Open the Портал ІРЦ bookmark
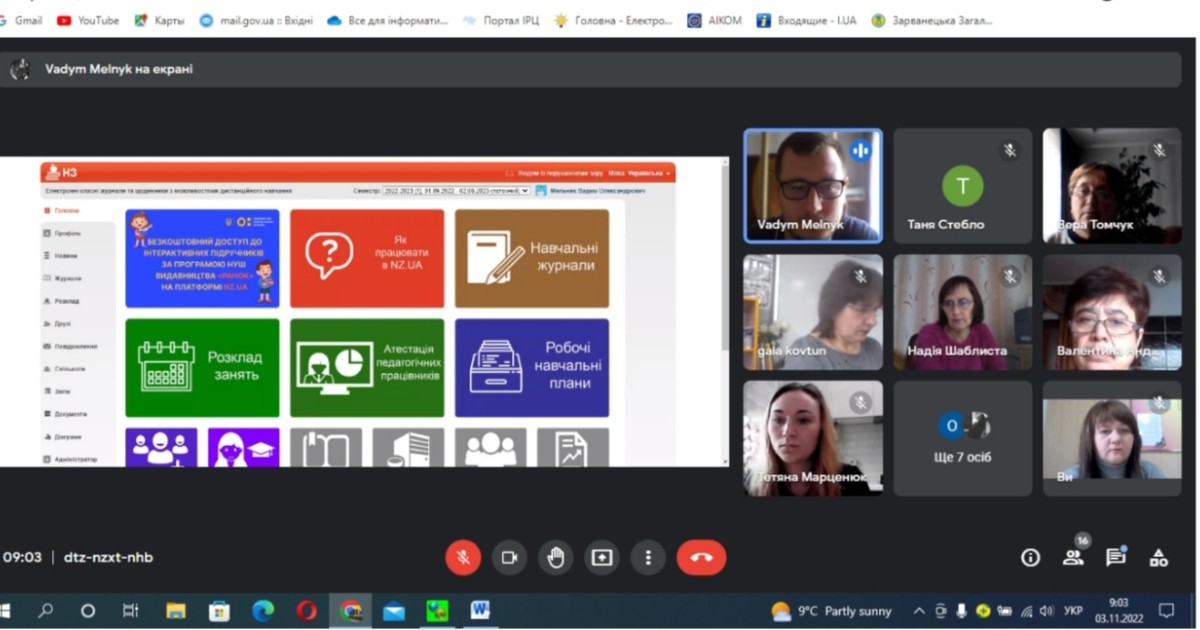Image resolution: width=1200 pixels, height=630 pixels. pos(505,20)
